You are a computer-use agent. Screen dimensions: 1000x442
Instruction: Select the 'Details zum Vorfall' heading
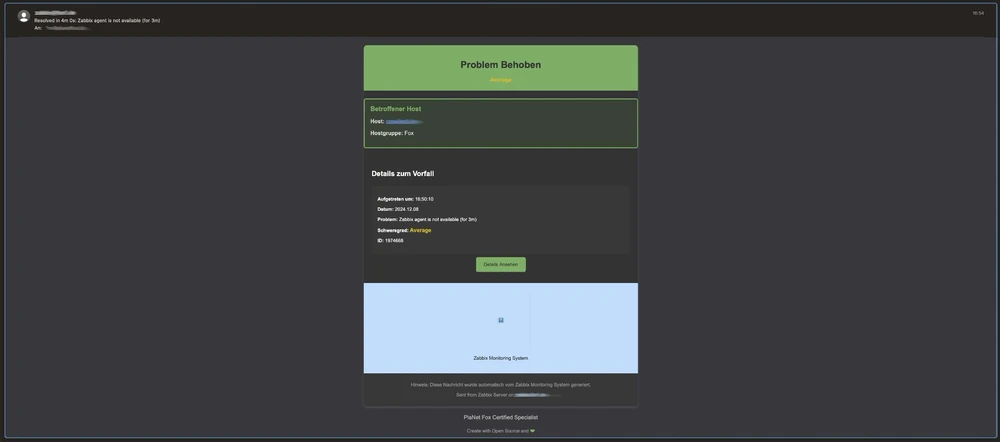click(402, 174)
